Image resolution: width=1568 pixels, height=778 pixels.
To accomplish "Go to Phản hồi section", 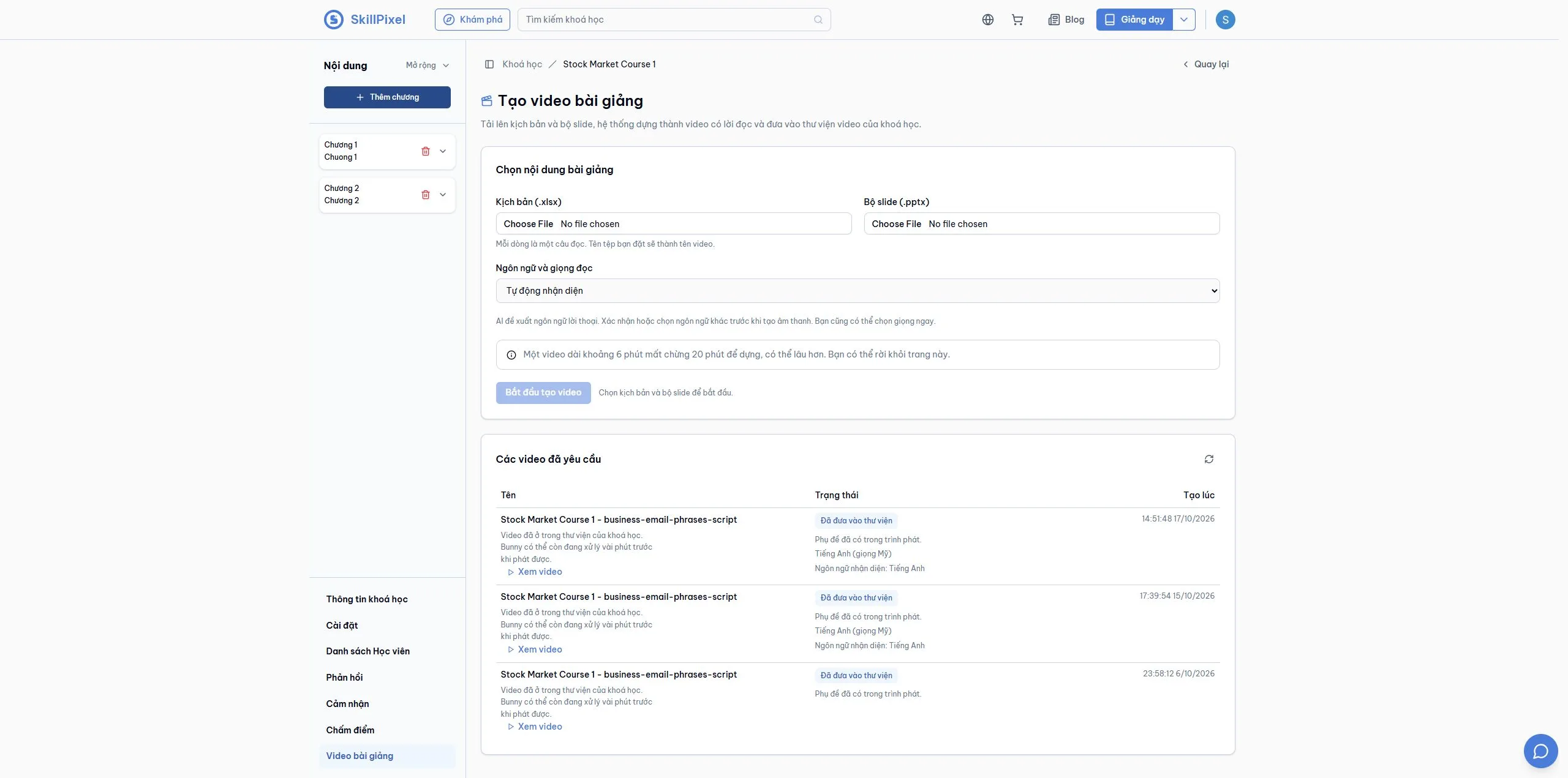I will 344,678.
